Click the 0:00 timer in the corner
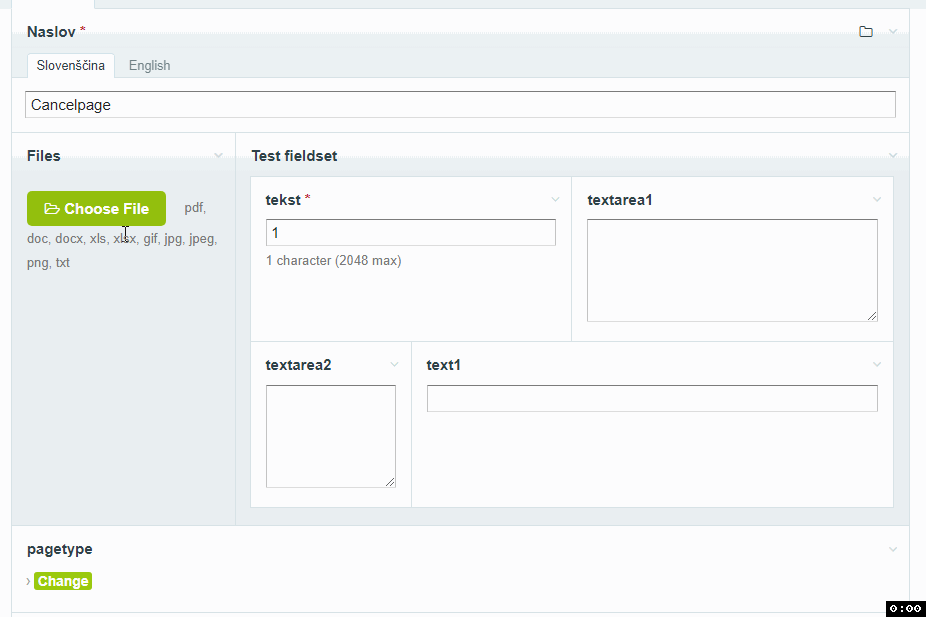Screen dimensions: 926x617 [905, 608]
